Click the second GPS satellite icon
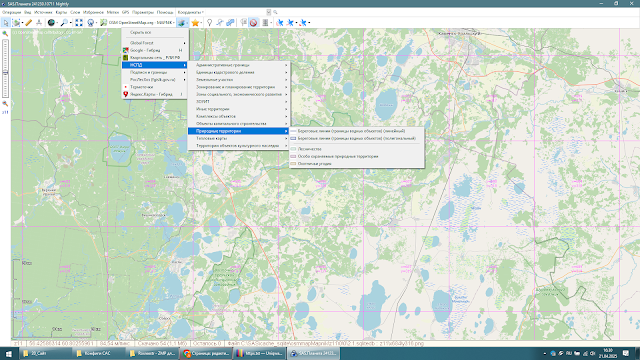 tap(290, 23)
